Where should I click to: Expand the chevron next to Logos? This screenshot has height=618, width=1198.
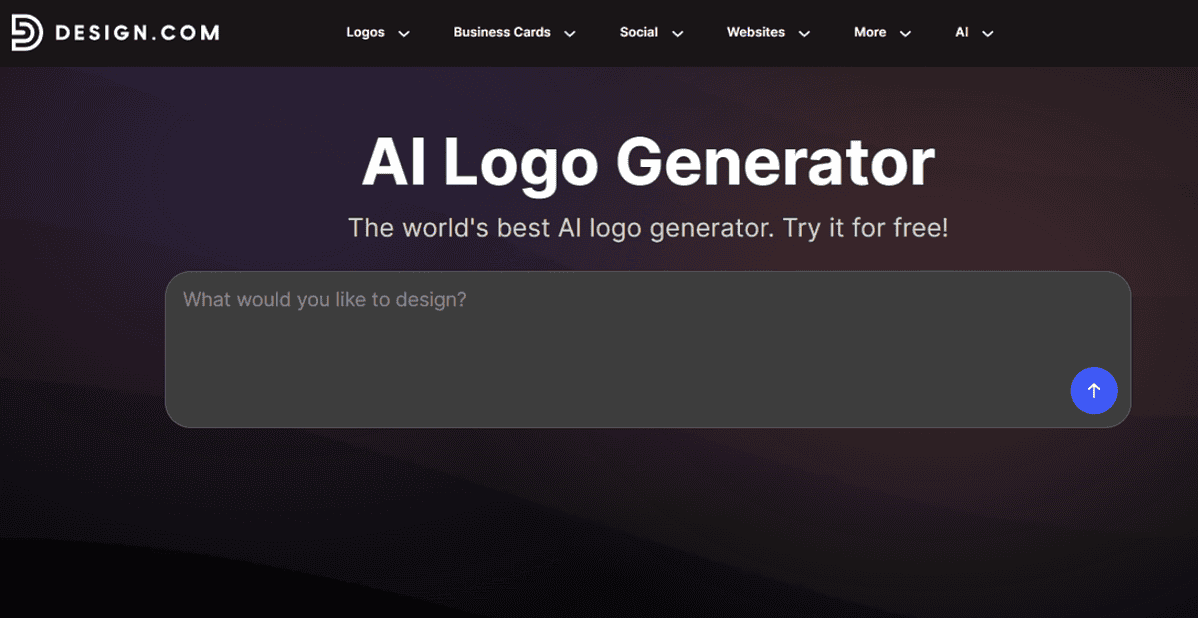pos(404,34)
